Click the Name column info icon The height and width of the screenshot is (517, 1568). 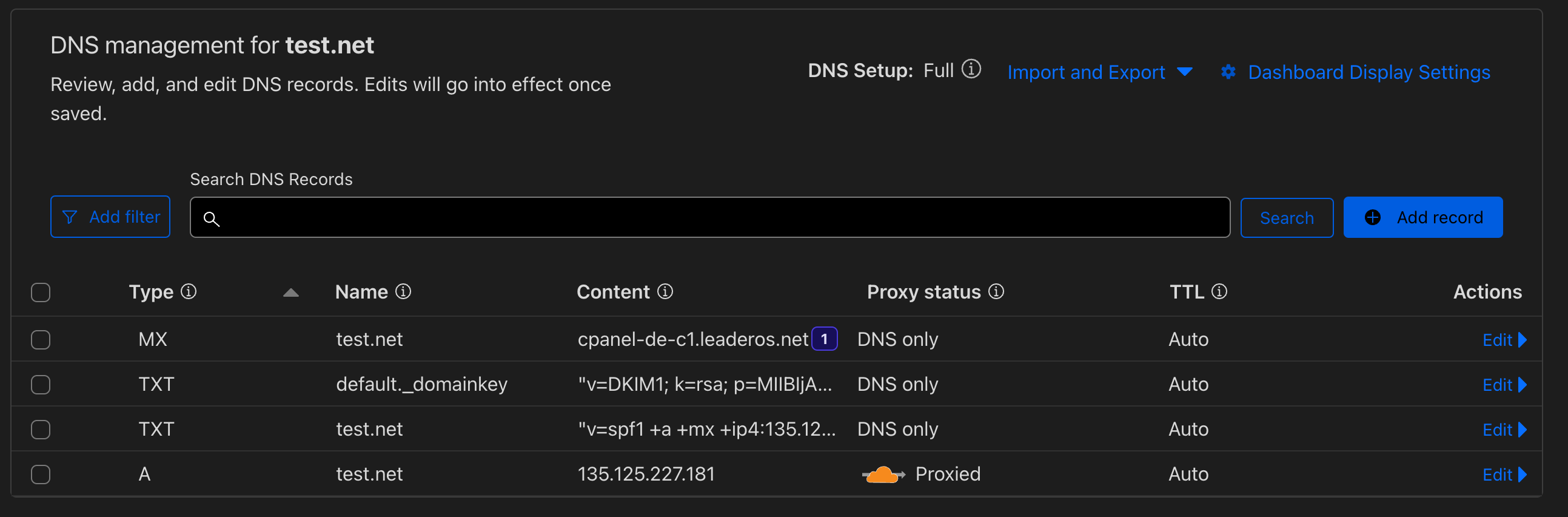pos(403,292)
